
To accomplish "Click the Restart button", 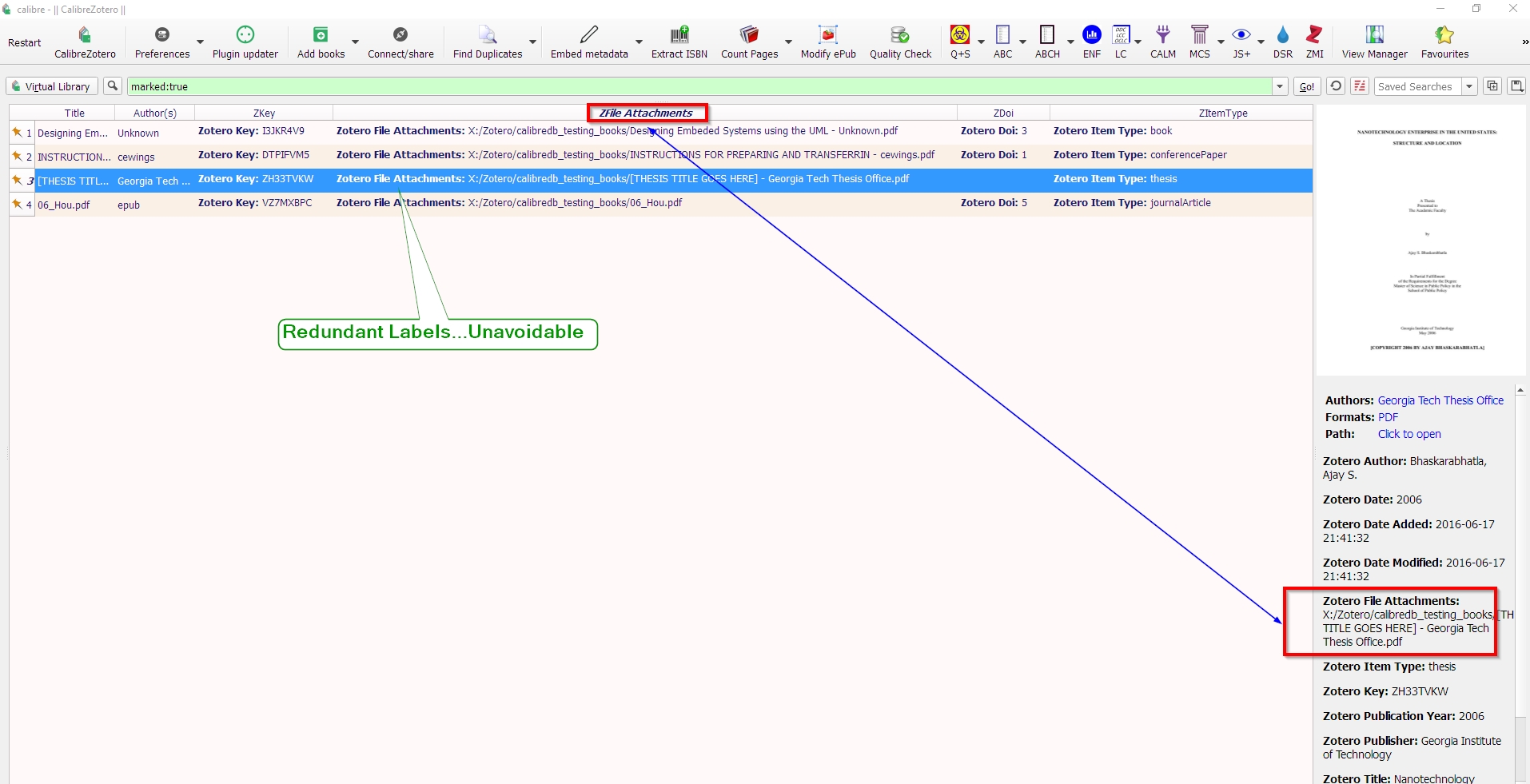I will pos(25,42).
